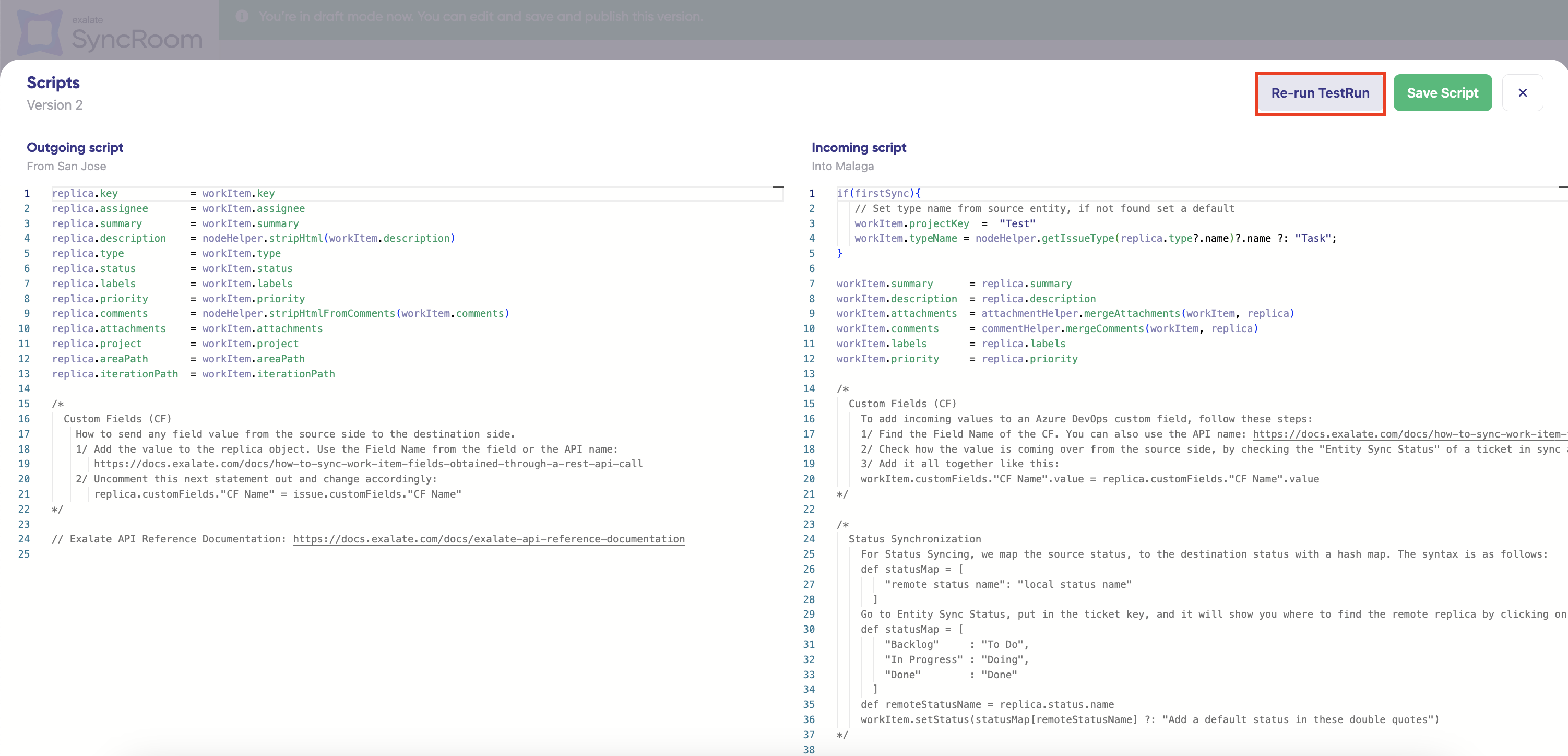Click the Re-run TestRun button

coord(1320,93)
